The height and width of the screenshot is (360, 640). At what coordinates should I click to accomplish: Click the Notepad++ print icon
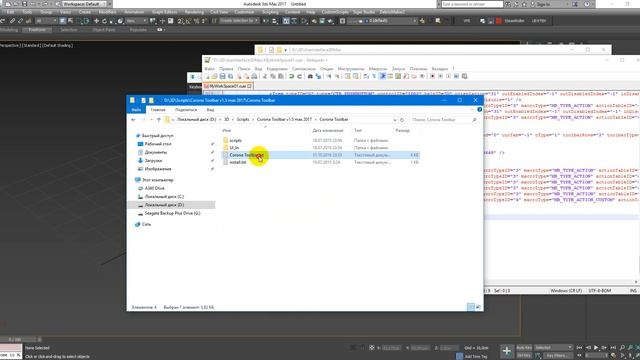[x=254, y=76]
